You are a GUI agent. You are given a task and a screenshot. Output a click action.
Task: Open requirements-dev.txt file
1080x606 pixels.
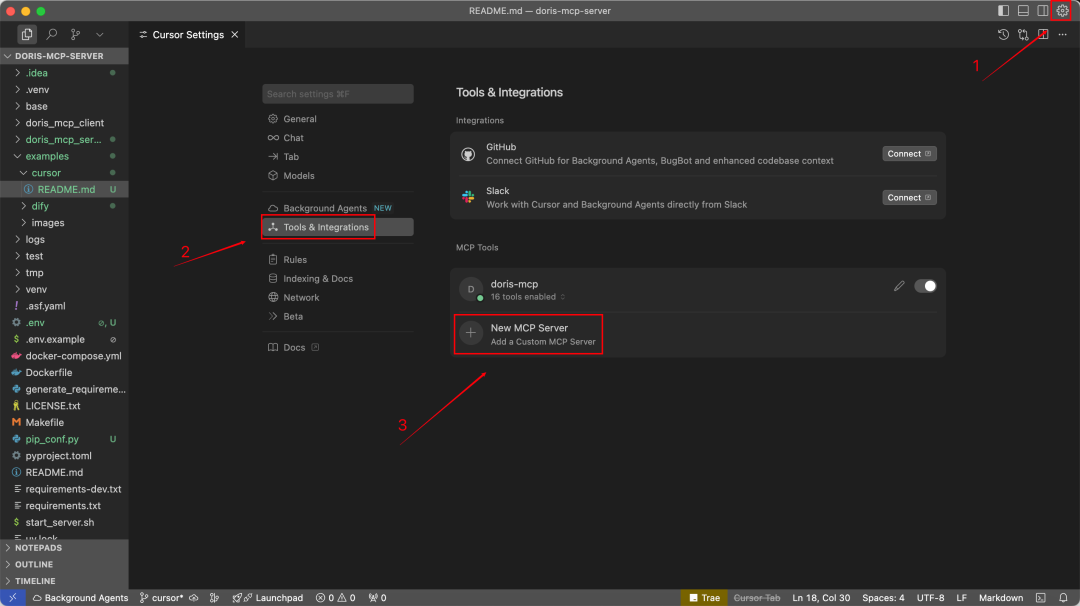64,489
